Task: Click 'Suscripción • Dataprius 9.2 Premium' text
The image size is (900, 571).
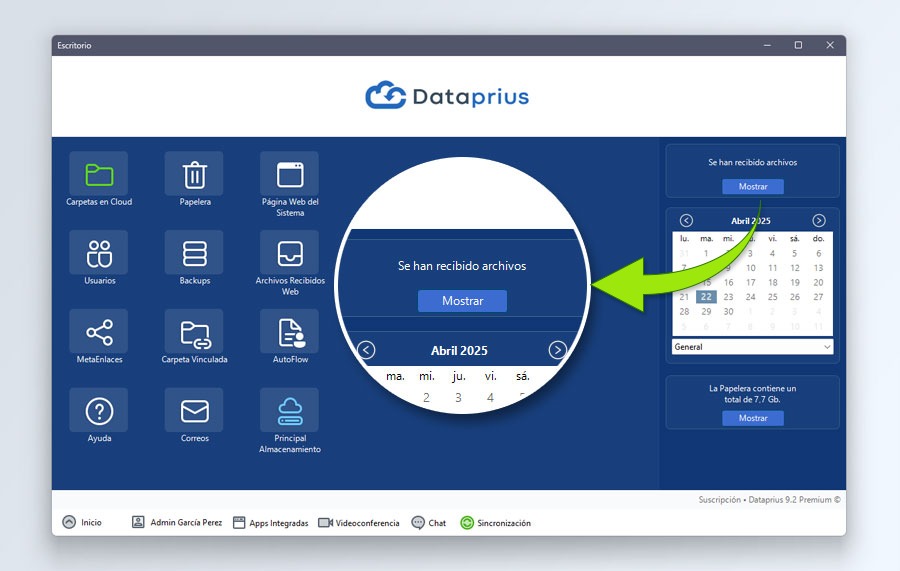Action: [769, 499]
